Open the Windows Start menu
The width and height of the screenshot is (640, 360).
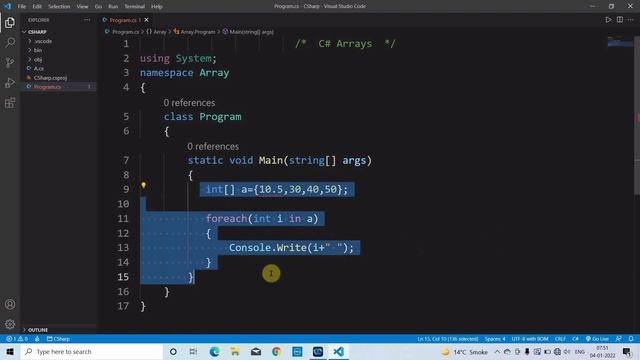click(x=10, y=351)
